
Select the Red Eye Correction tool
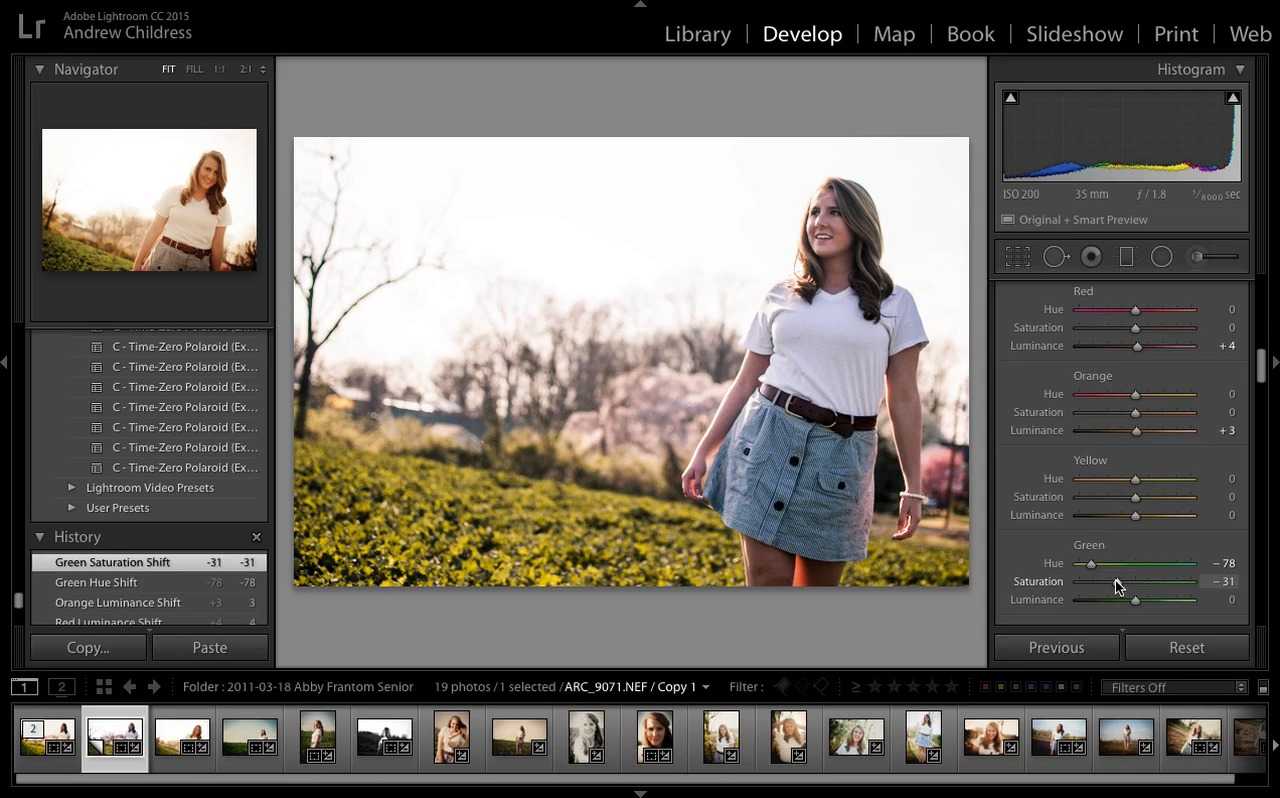point(1091,257)
